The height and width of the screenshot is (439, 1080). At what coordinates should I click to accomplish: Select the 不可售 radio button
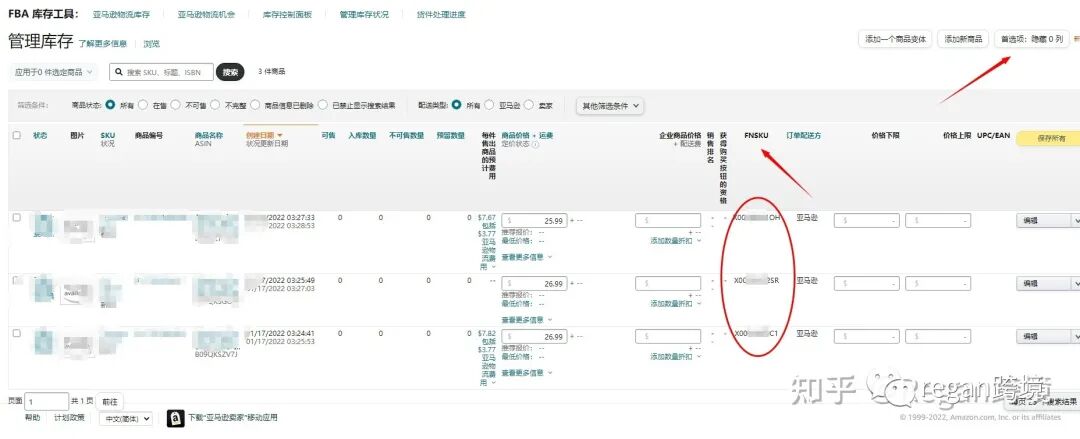(175, 105)
